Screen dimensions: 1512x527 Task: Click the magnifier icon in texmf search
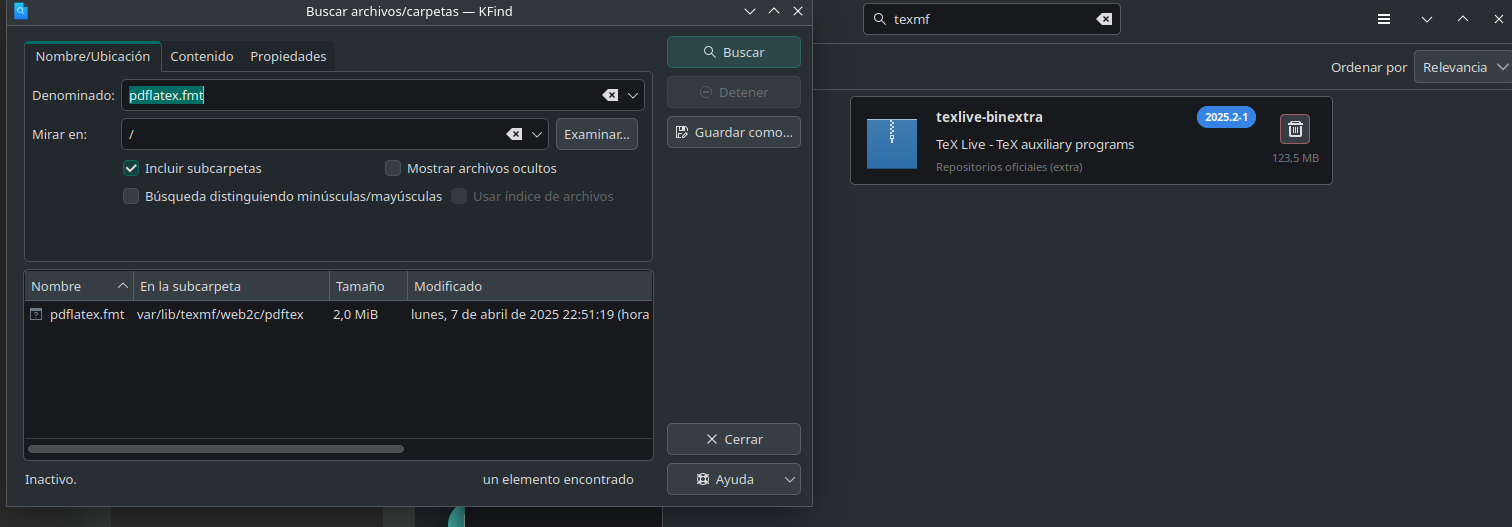[x=879, y=19]
